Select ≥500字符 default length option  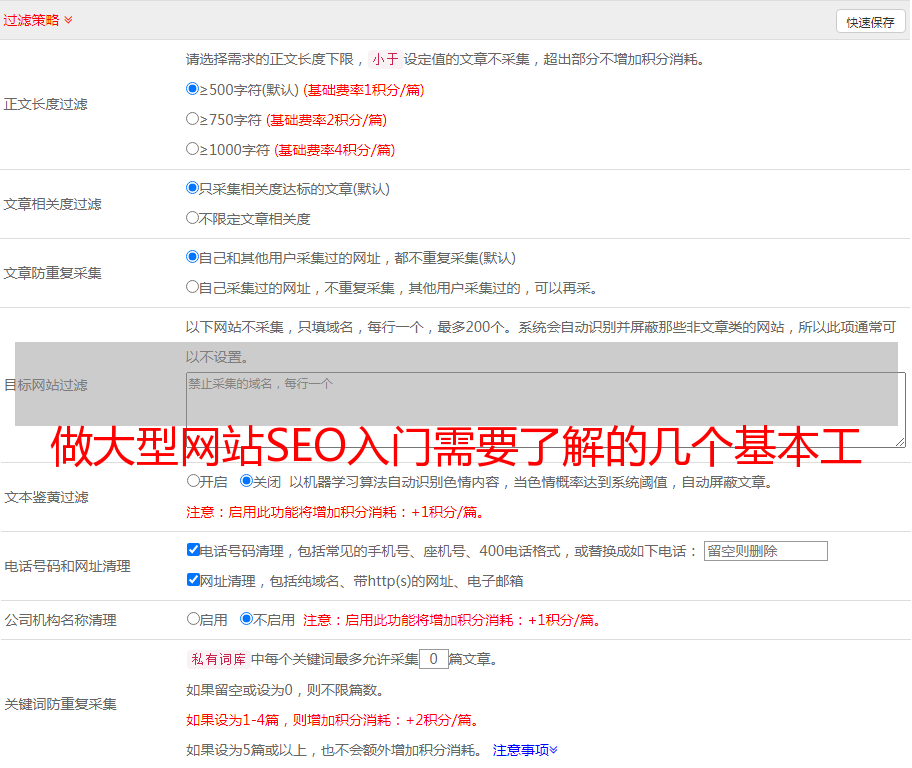pos(193,89)
